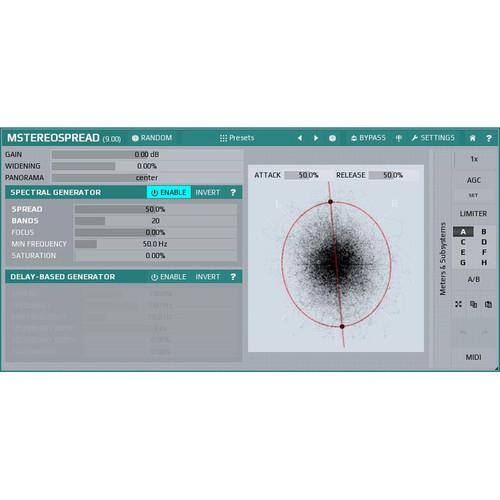Image resolution: width=500 pixels, height=500 pixels.
Task: Toggle Spectral Generator Invert
Action: point(208,192)
